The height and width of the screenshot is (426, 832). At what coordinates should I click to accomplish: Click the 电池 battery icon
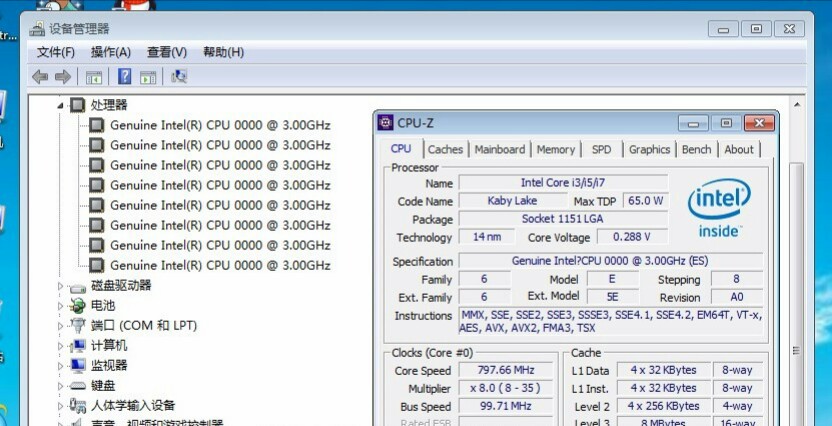coord(77,306)
